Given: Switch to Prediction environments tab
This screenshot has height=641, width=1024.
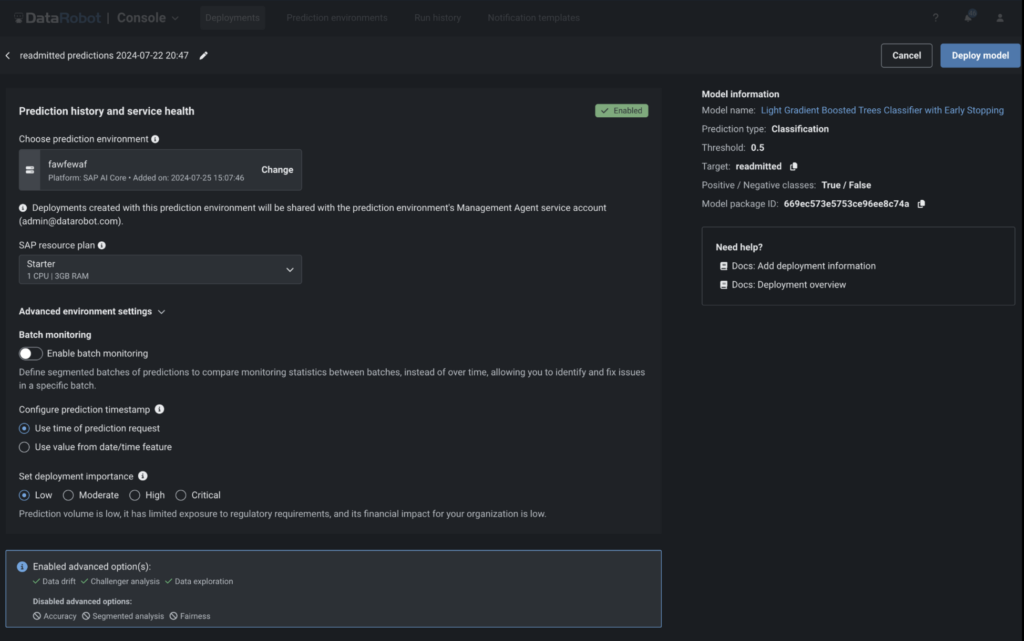Looking at the screenshot, I should point(336,18).
